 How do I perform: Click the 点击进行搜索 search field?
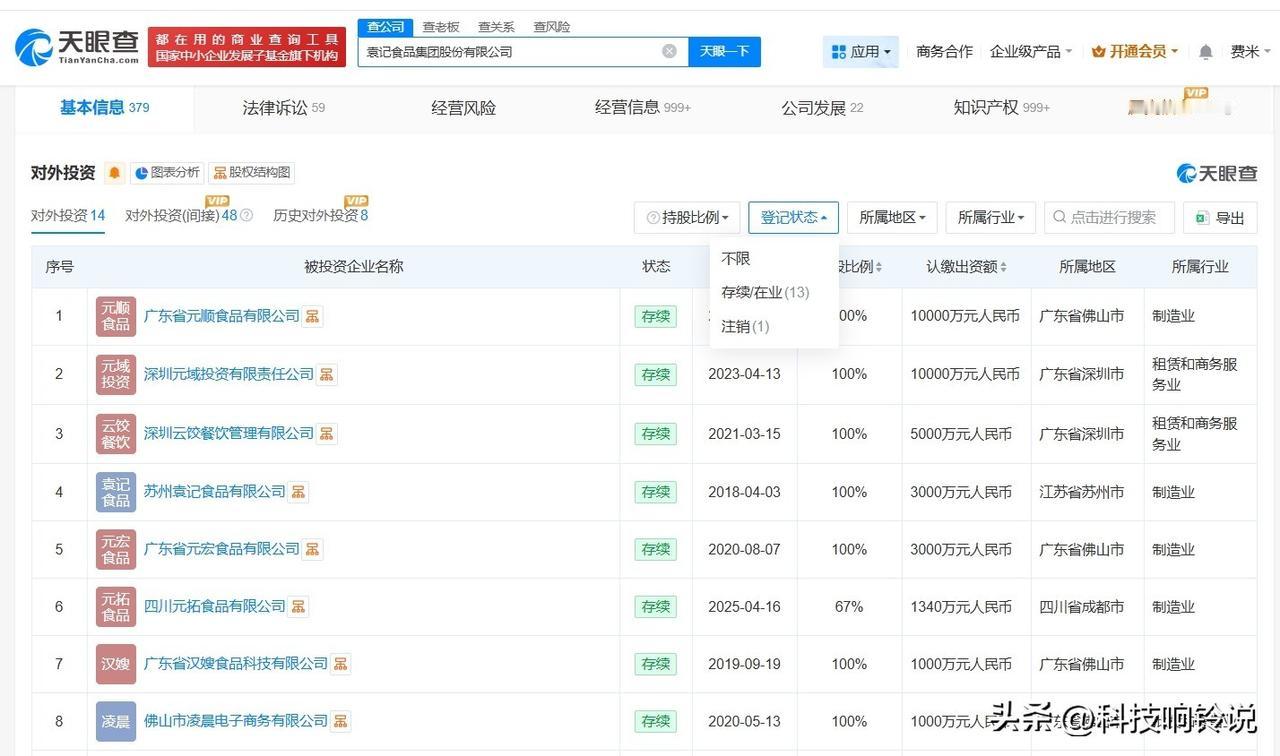tap(1111, 217)
